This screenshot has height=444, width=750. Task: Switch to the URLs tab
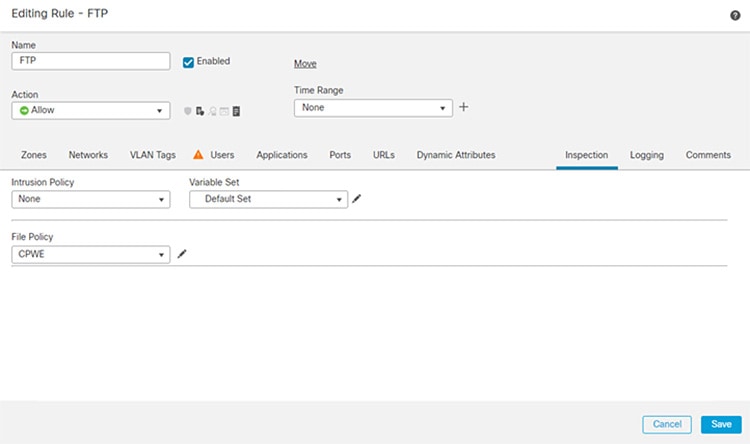(384, 155)
